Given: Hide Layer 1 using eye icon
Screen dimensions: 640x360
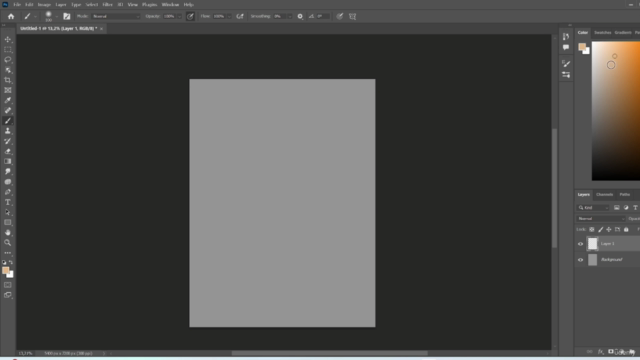Looking at the screenshot, I should [x=580, y=244].
